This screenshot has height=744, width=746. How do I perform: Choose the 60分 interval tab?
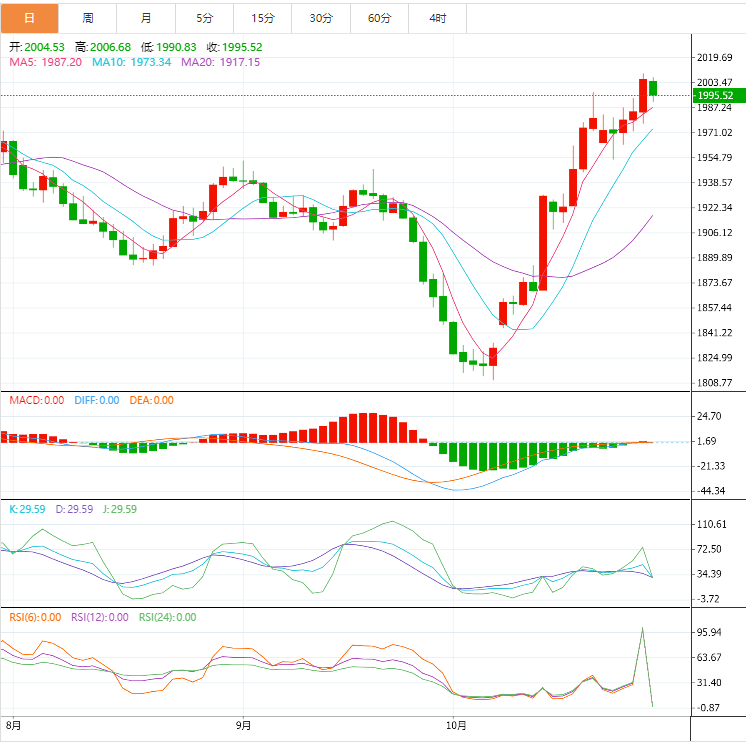[x=379, y=18]
